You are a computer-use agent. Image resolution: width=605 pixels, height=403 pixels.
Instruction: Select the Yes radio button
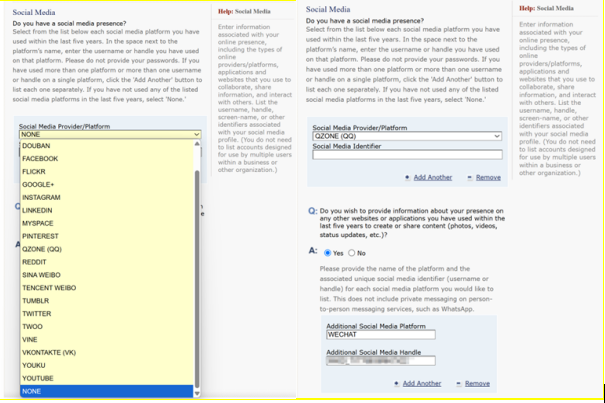328,253
